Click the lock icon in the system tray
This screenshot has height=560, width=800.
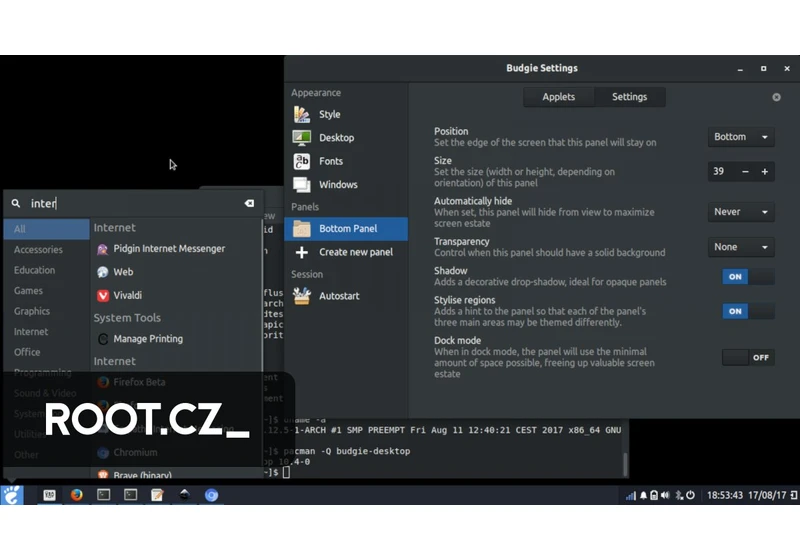point(654,495)
